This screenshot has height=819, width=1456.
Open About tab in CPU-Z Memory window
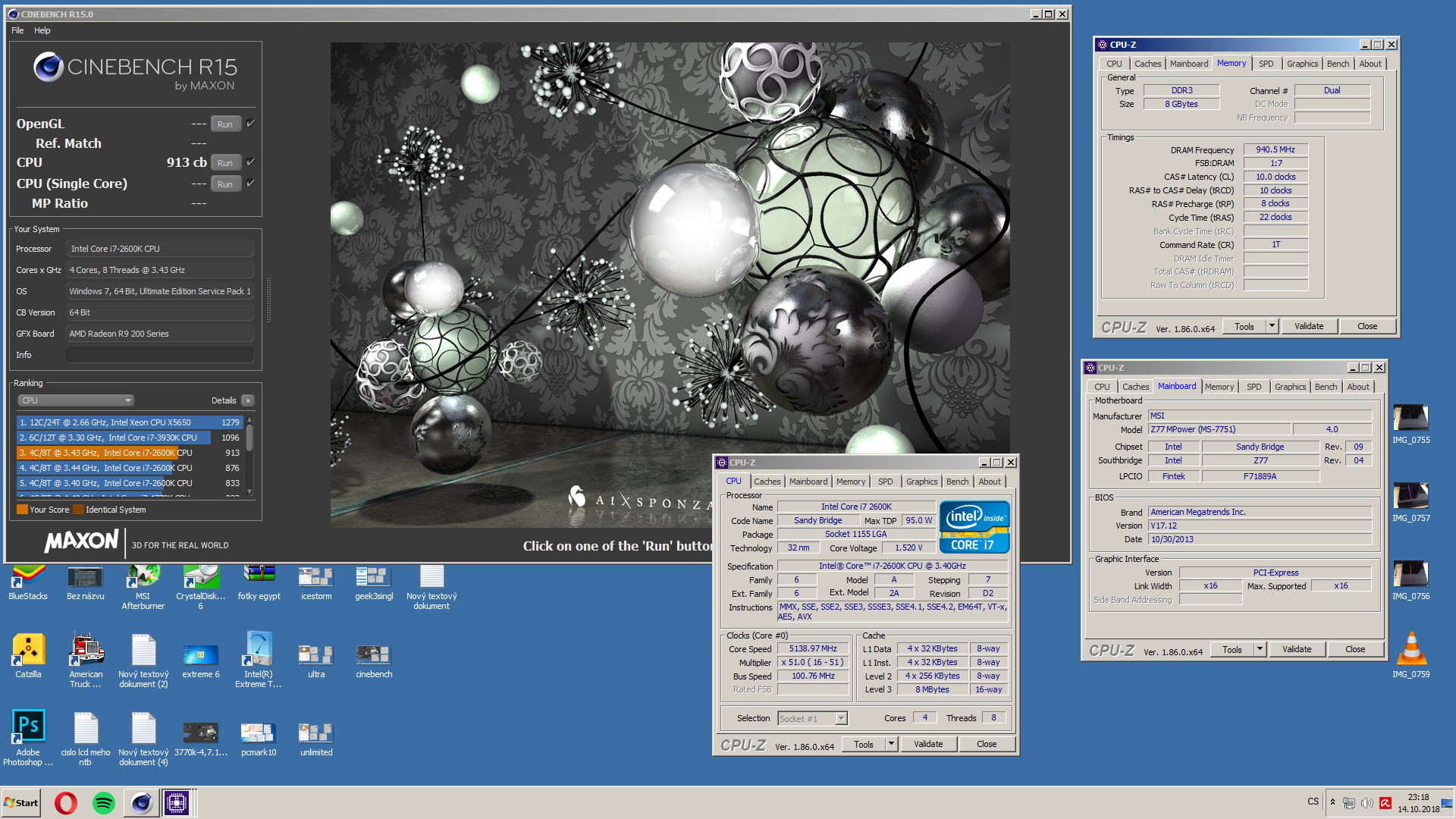1370,64
